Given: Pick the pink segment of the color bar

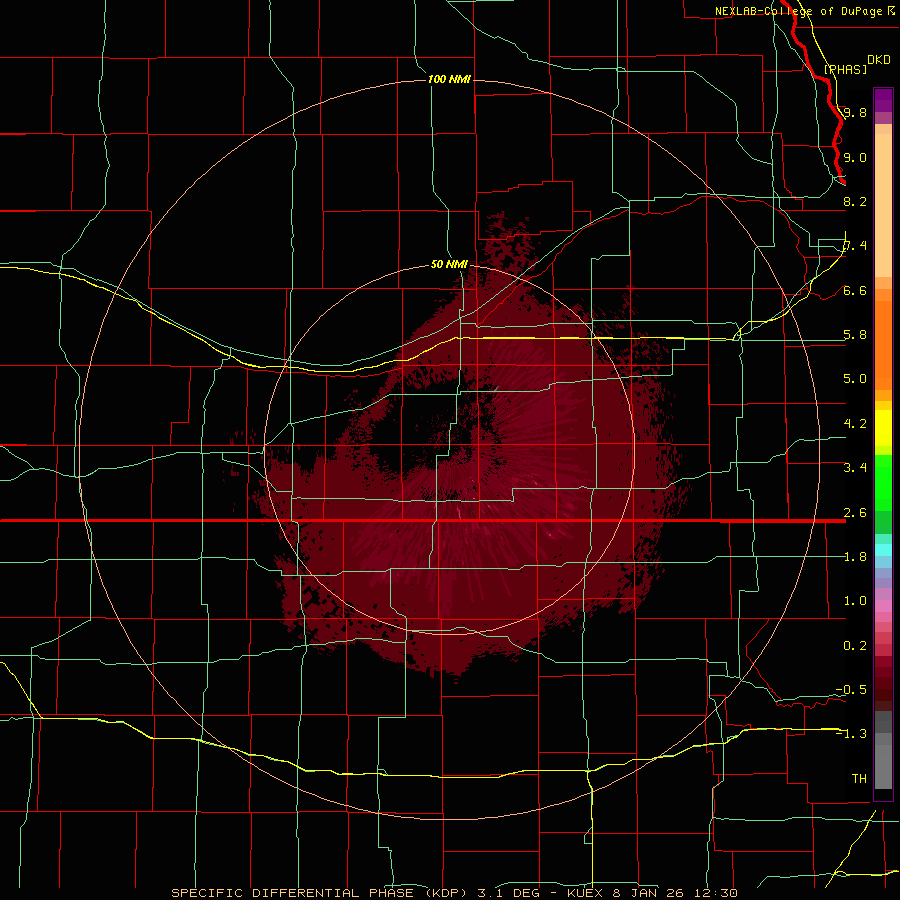Looking at the screenshot, I should 883,606.
